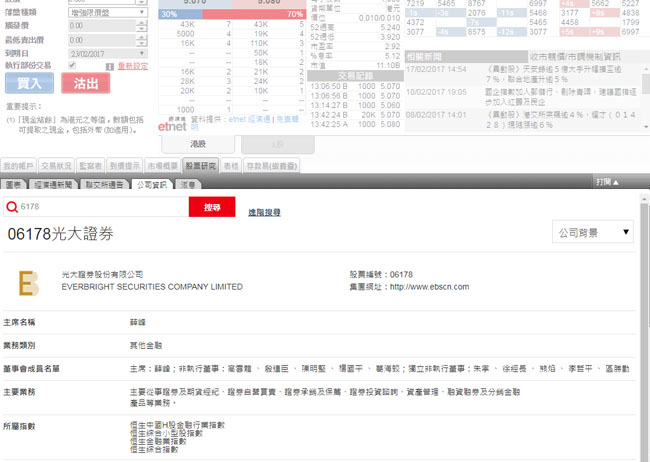Click the blue 30% bid portion of the ratio bar

(x=180, y=14)
